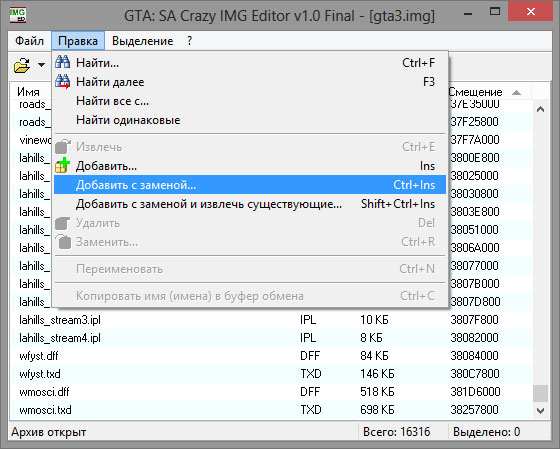Click the 518 КБ size cell
The image size is (560, 449).
377,391
